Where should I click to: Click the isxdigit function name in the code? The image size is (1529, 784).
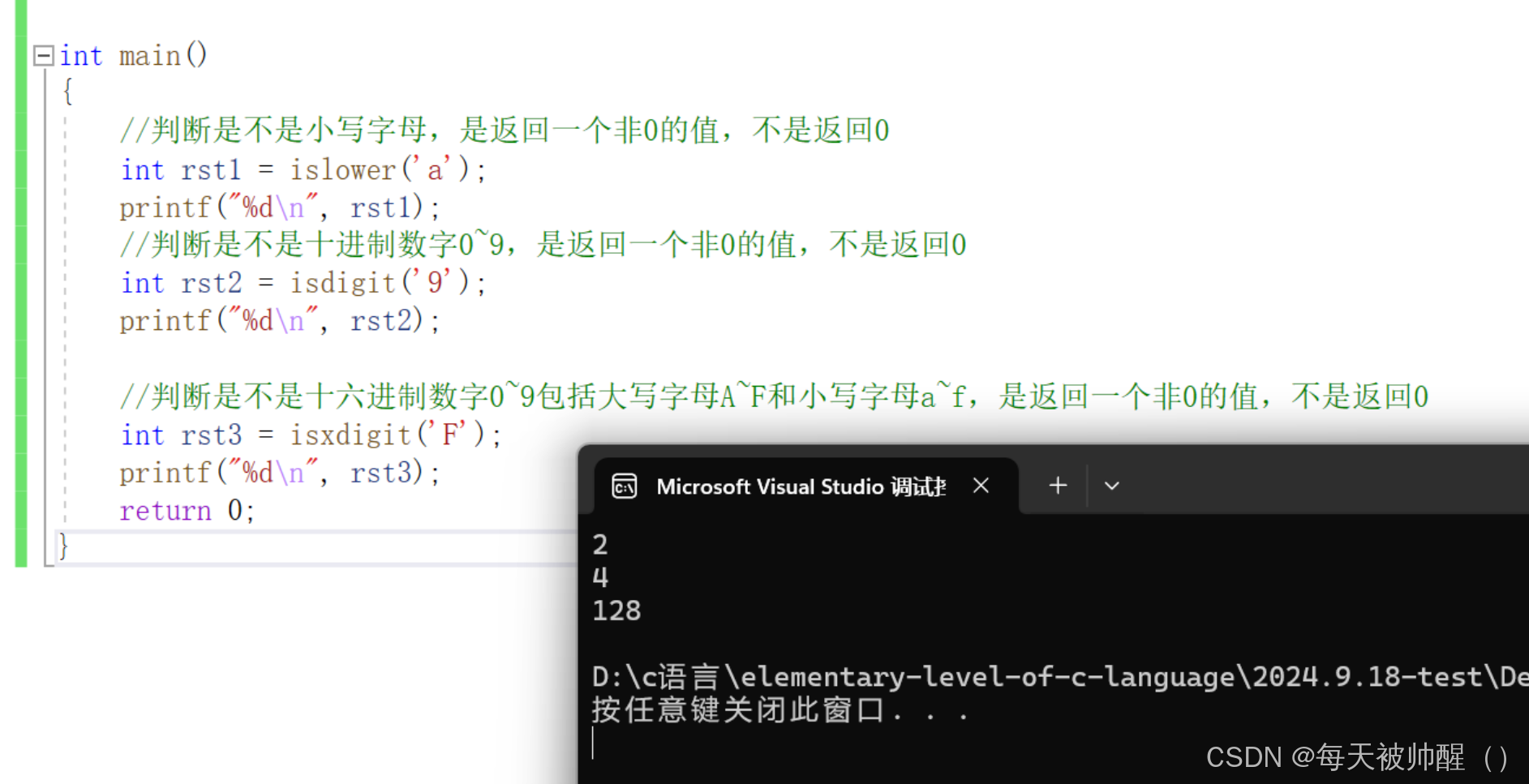click(349, 435)
